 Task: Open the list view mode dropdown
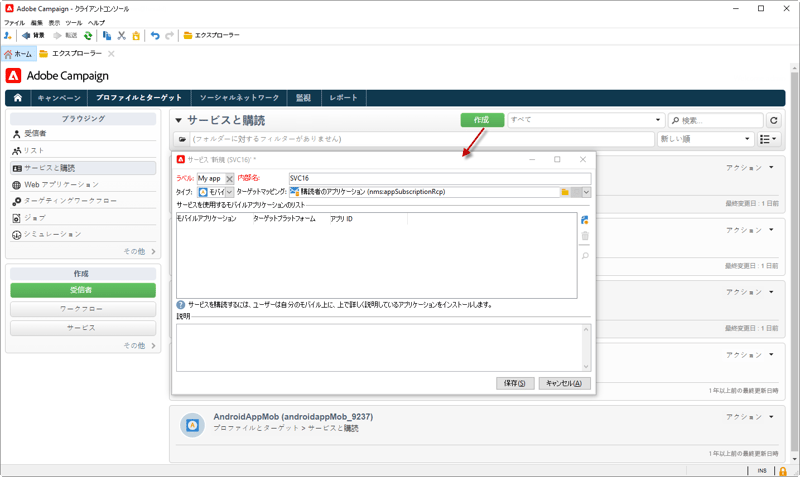[x=767, y=139]
